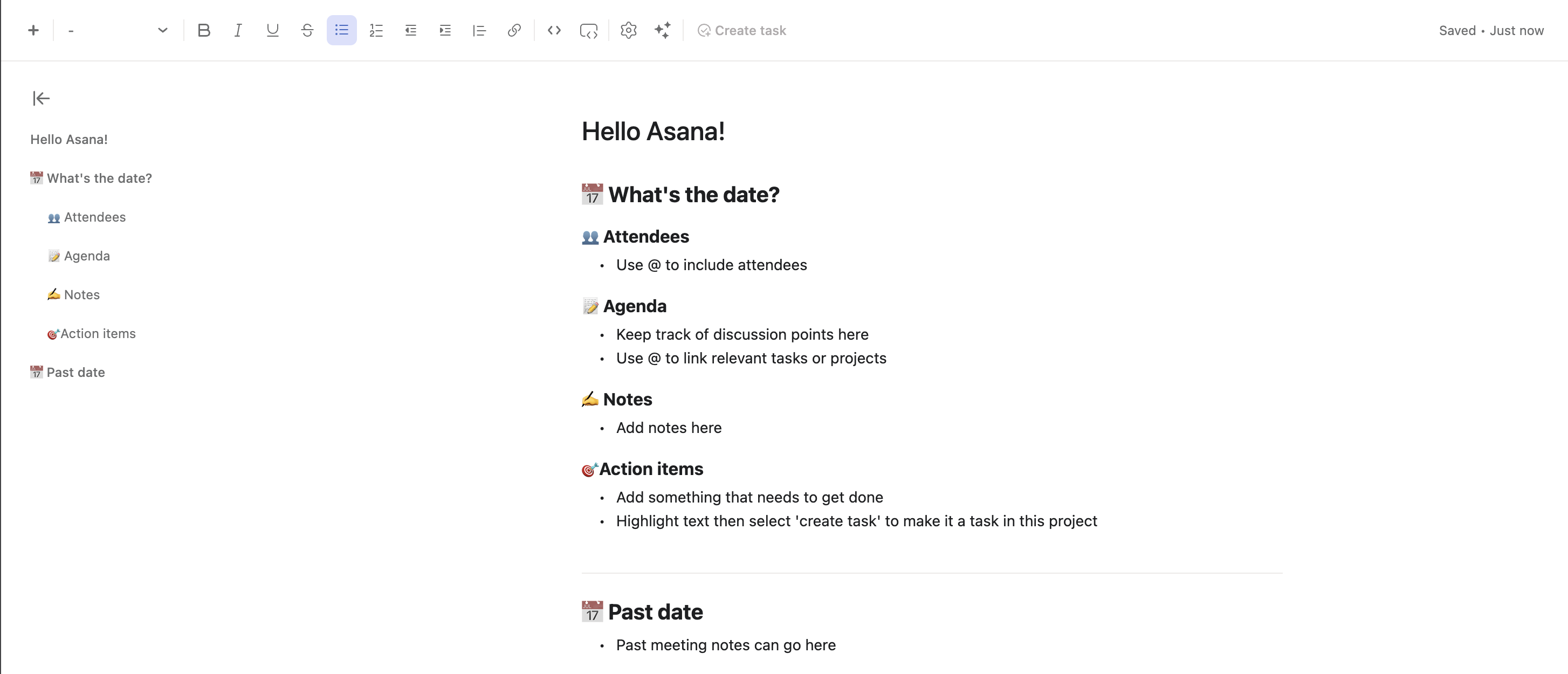Collapse the outline sidebar panel
Screen dimensions: 1568x674
pos(41,98)
